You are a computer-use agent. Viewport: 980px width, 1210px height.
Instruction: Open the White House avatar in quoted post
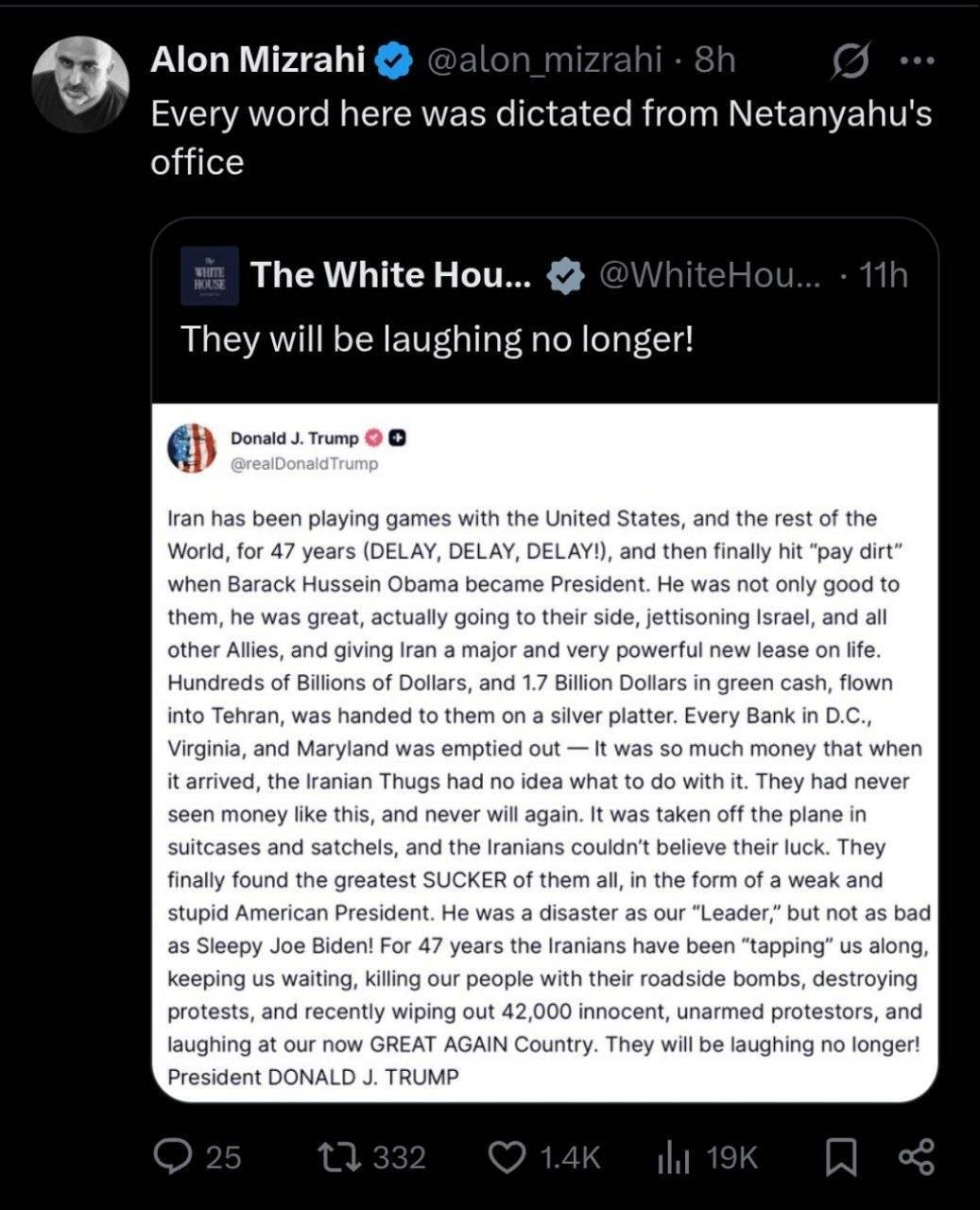click(210, 275)
